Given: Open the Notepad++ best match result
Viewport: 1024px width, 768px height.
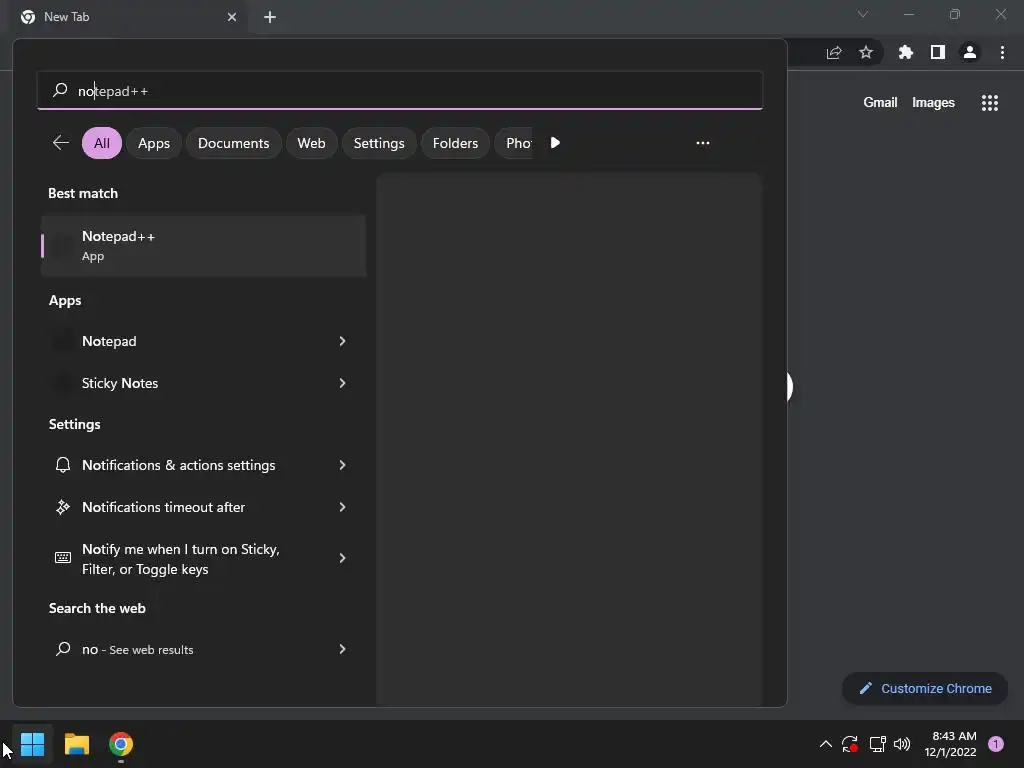Looking at the screenshot, I should [203, 246].
